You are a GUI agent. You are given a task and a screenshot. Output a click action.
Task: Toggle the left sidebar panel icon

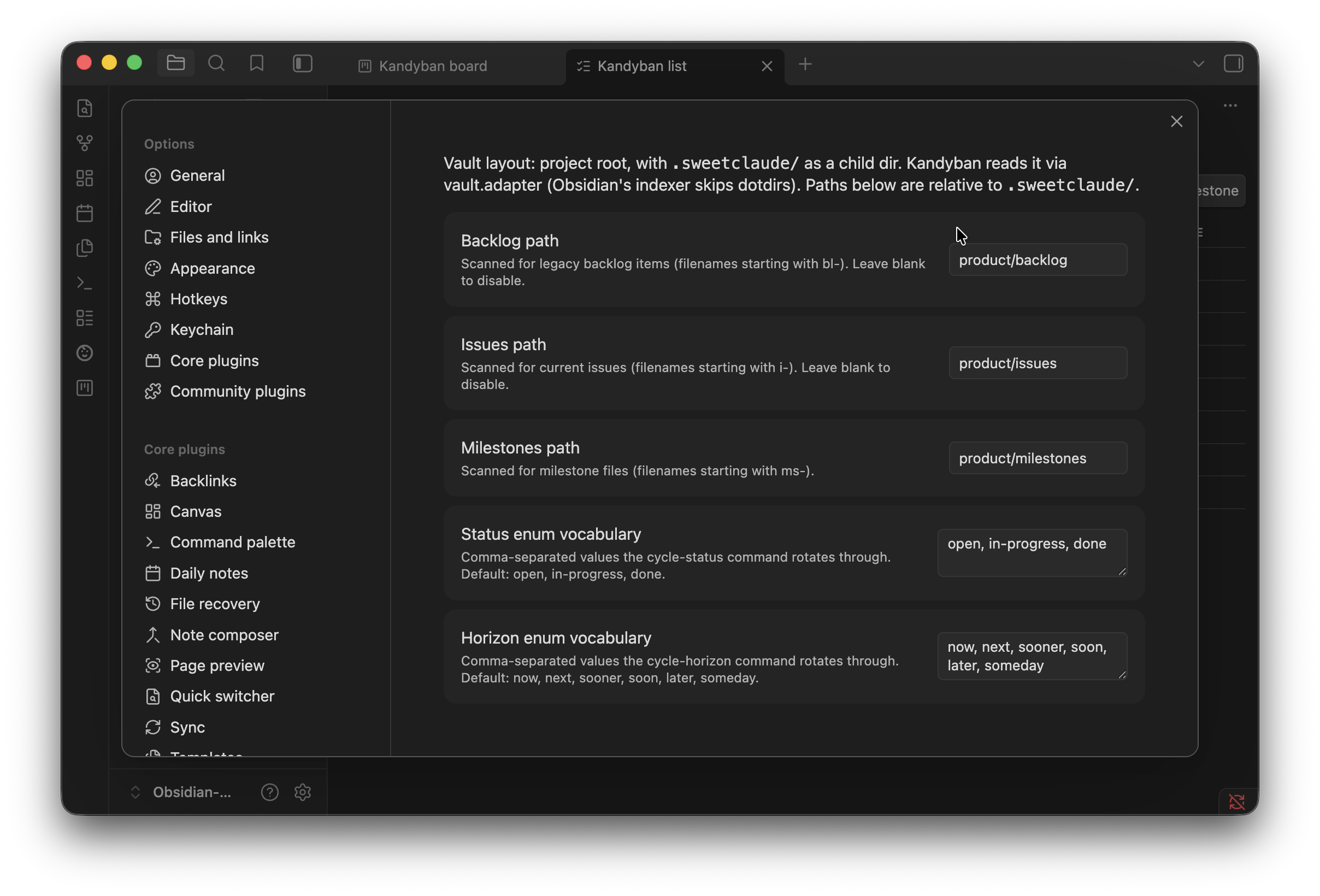click(x=302, y=63)
